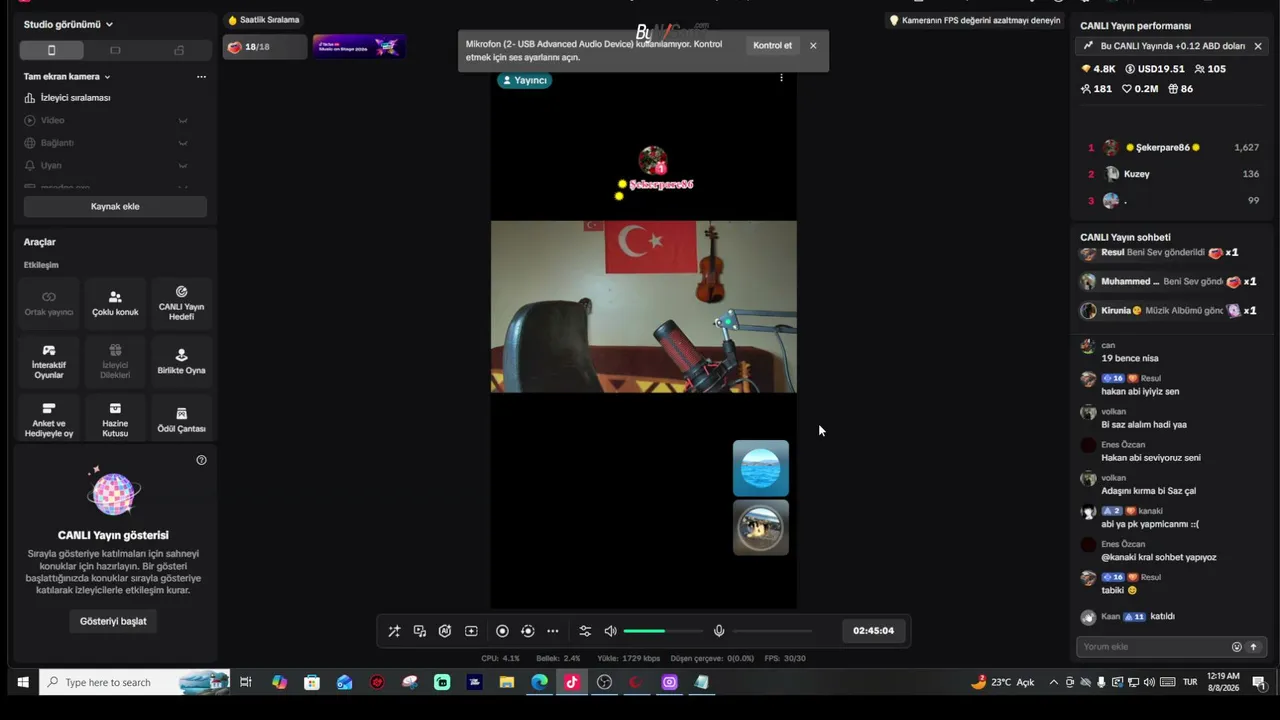Dismiss the microphone notification with X

(813, 45)
